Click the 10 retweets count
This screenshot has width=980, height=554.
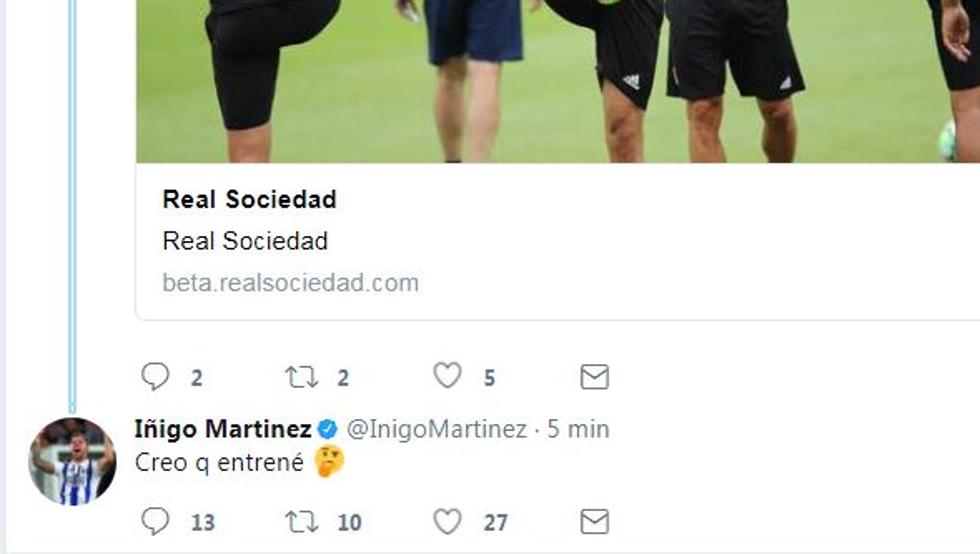[x=349, y=522]
